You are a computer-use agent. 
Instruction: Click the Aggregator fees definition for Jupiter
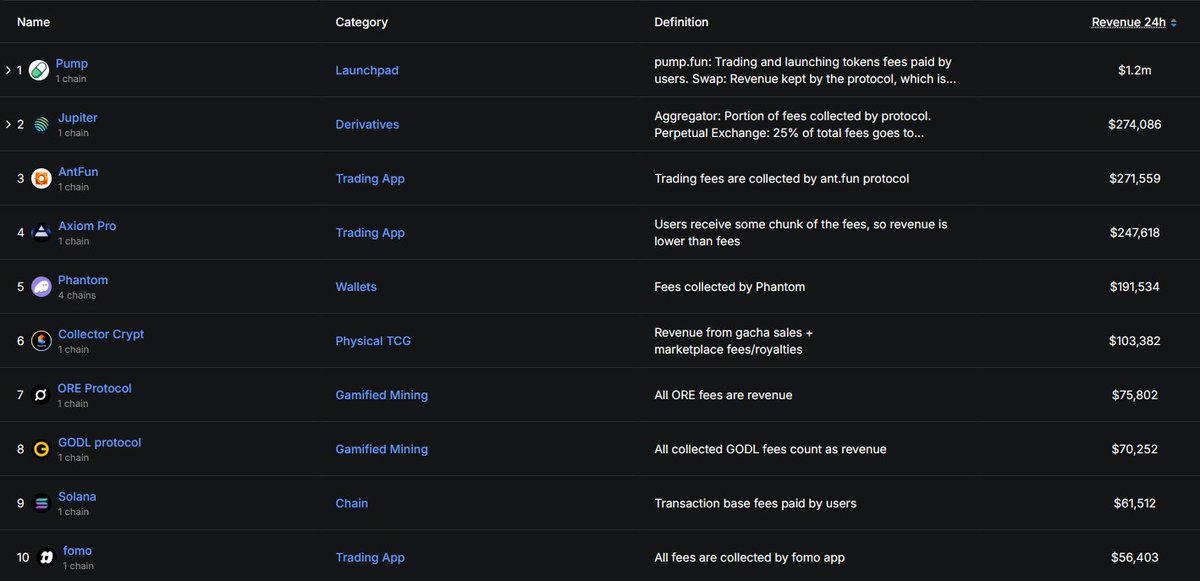point(793,124)
